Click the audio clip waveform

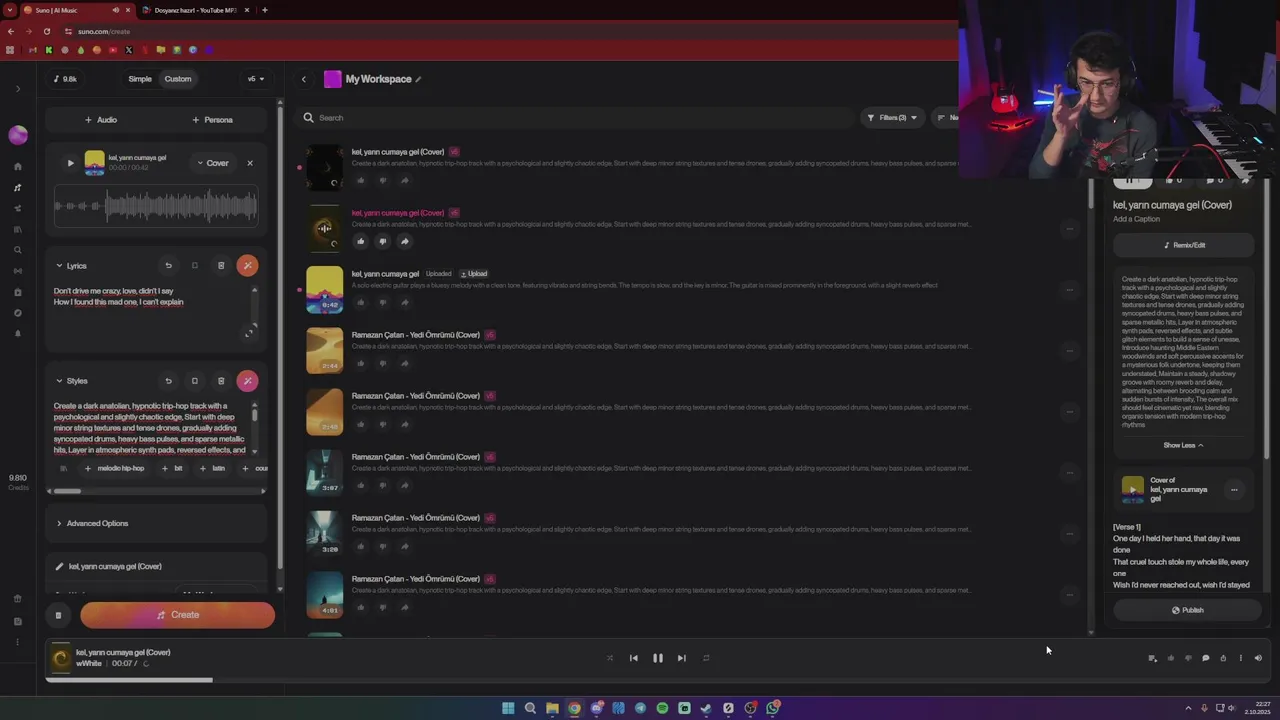pos(156,207)
